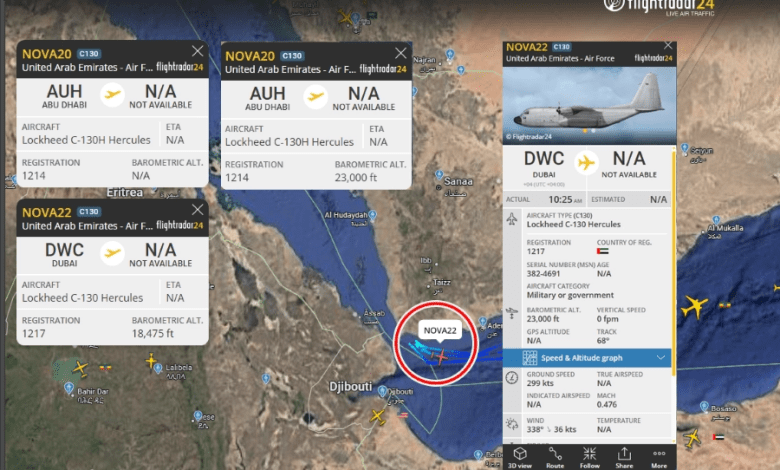780x470 pixels.
Task: Close the NOVA22 DWC Dubai small card
Action: click(x=197, y=209)
